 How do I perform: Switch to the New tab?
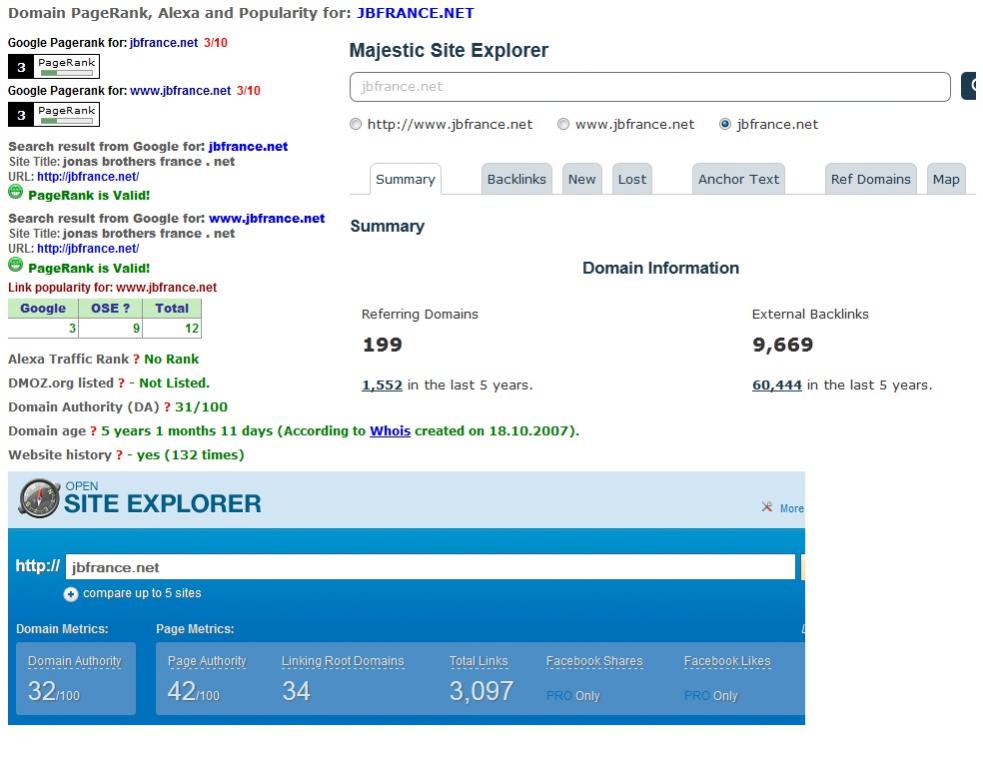coord(582,179)
